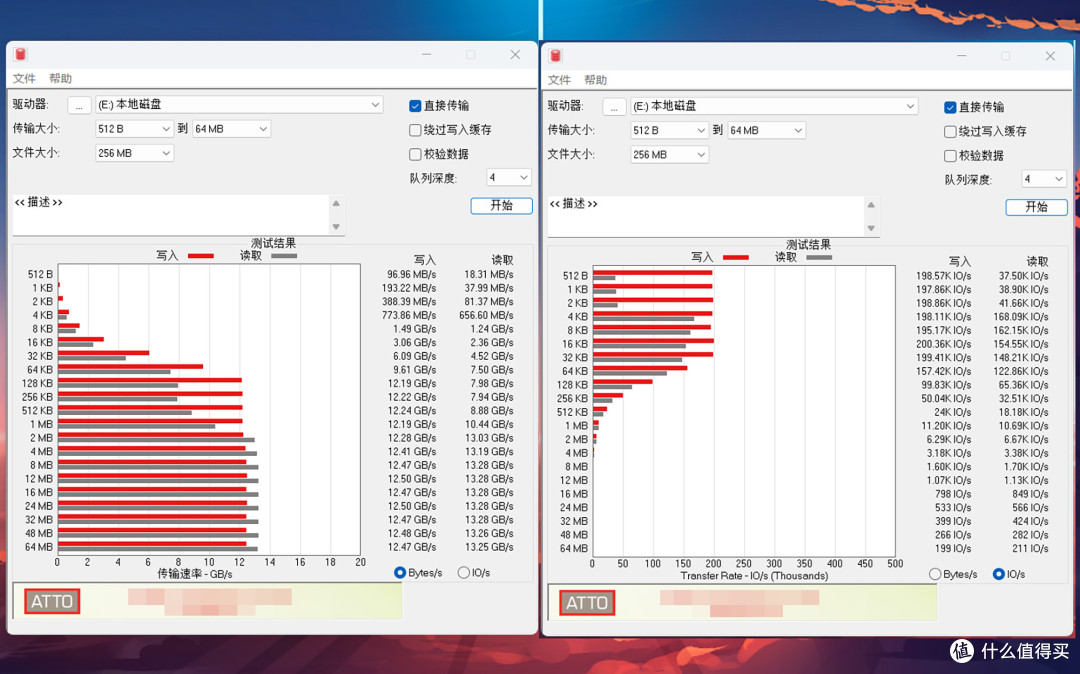Click gray 读取 legend swatch in right window
This screenshot has width=1080, height=674.
click(819, 257)
